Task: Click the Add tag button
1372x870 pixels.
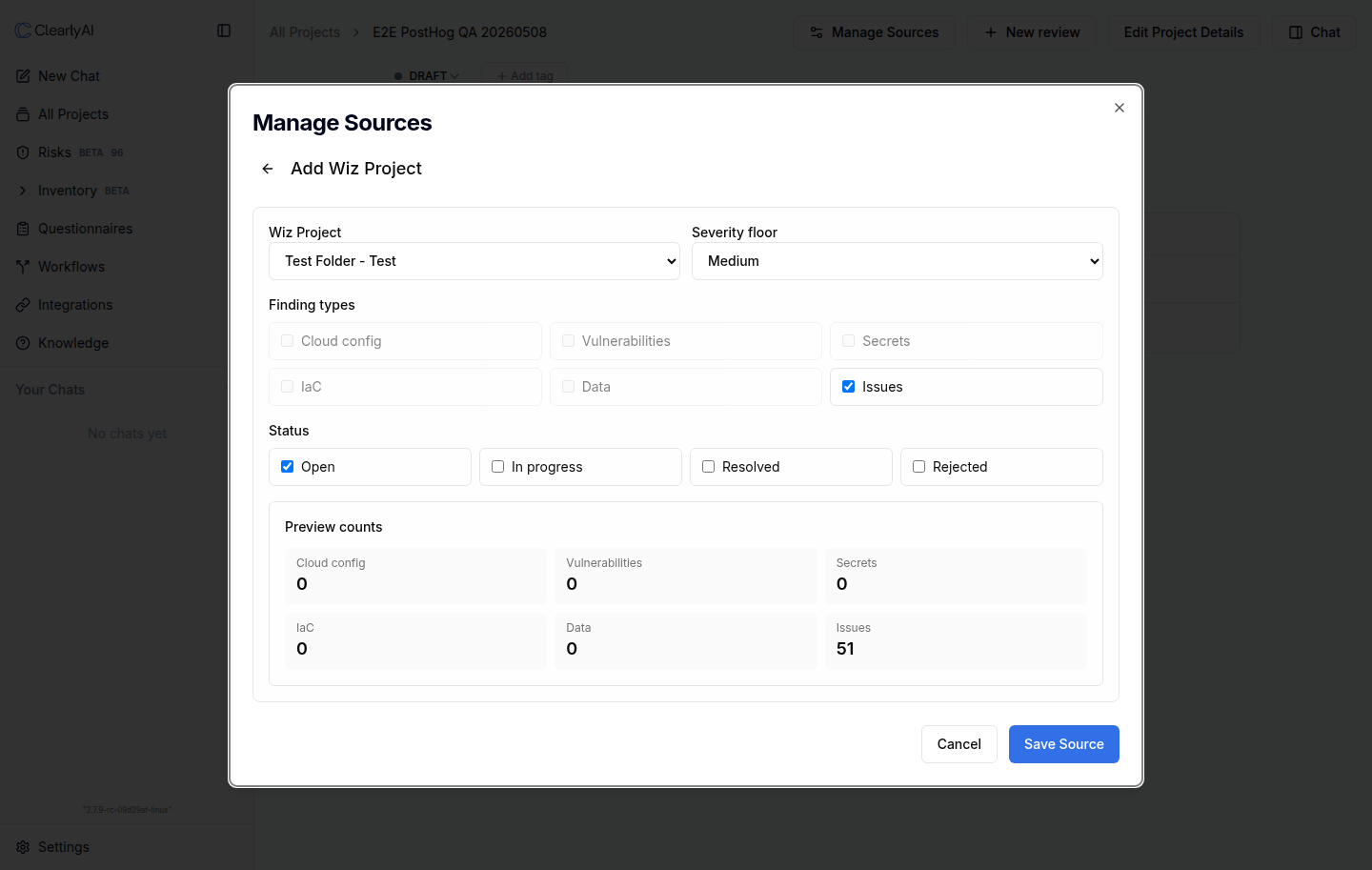Action: click(525, 76)
